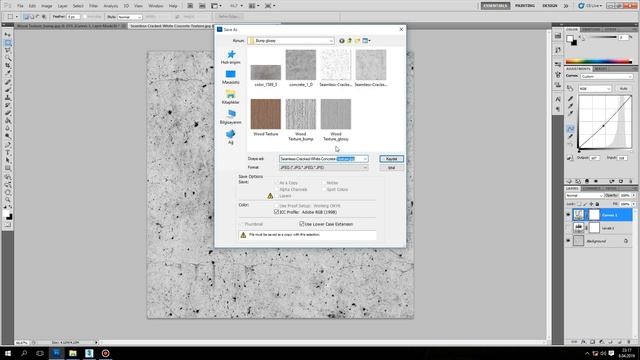
Task: Create a new folder in Save As
Action: coord(357,41)
